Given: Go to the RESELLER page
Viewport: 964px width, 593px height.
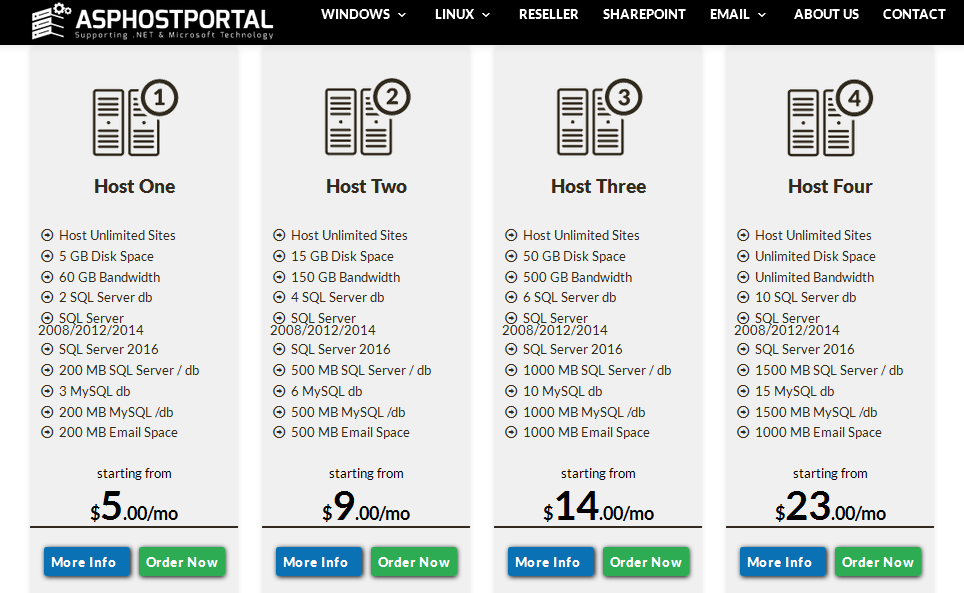Looking at the screenshot, I should 548,14.
